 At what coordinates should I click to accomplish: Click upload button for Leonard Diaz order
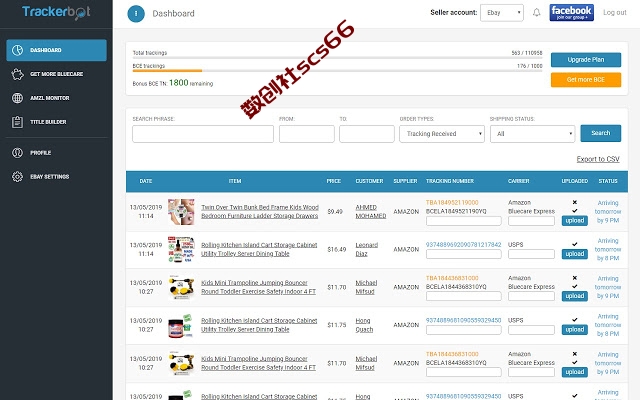pyautogui.click(x=575, y=254)
